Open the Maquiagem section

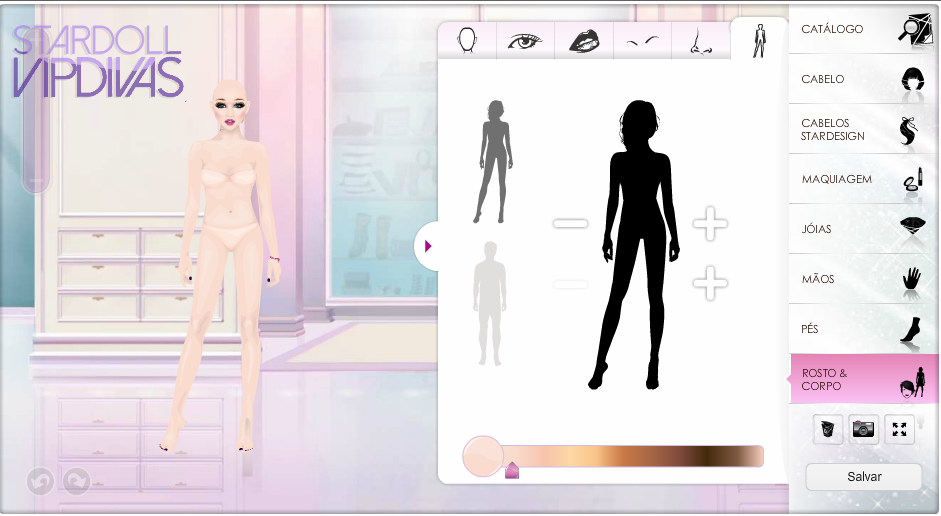click(864, 179)
